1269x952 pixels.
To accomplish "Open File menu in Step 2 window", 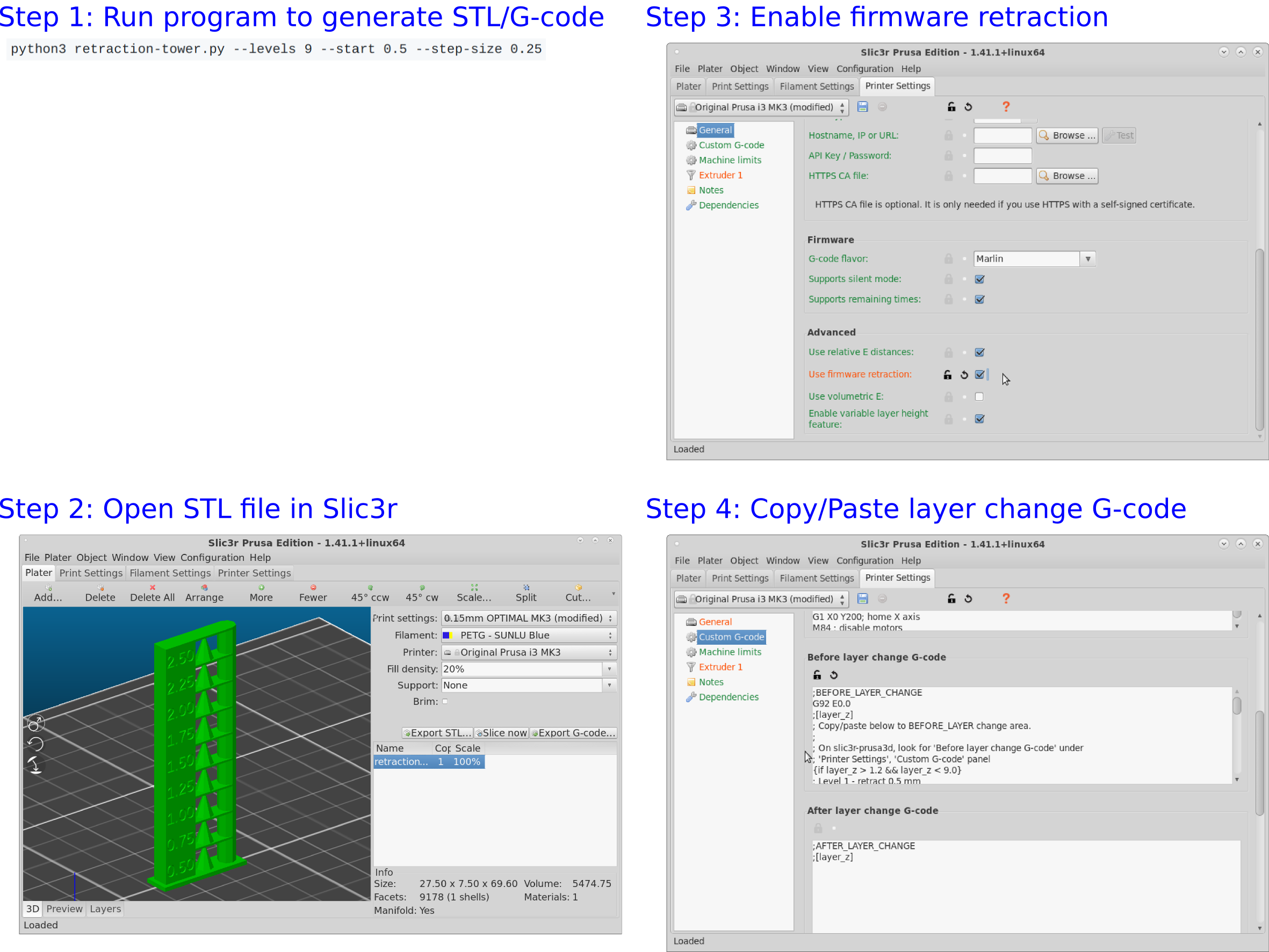I will tap(32, 557).
